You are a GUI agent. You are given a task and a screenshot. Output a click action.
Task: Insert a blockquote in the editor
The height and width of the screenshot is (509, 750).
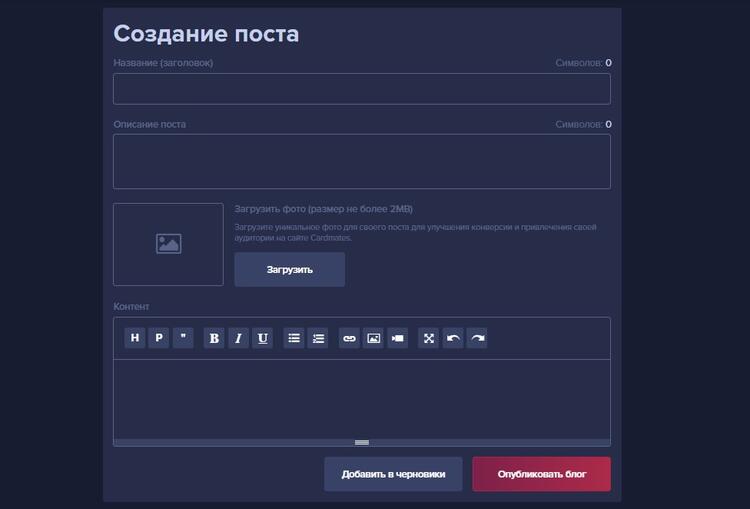tap(183, 338)
